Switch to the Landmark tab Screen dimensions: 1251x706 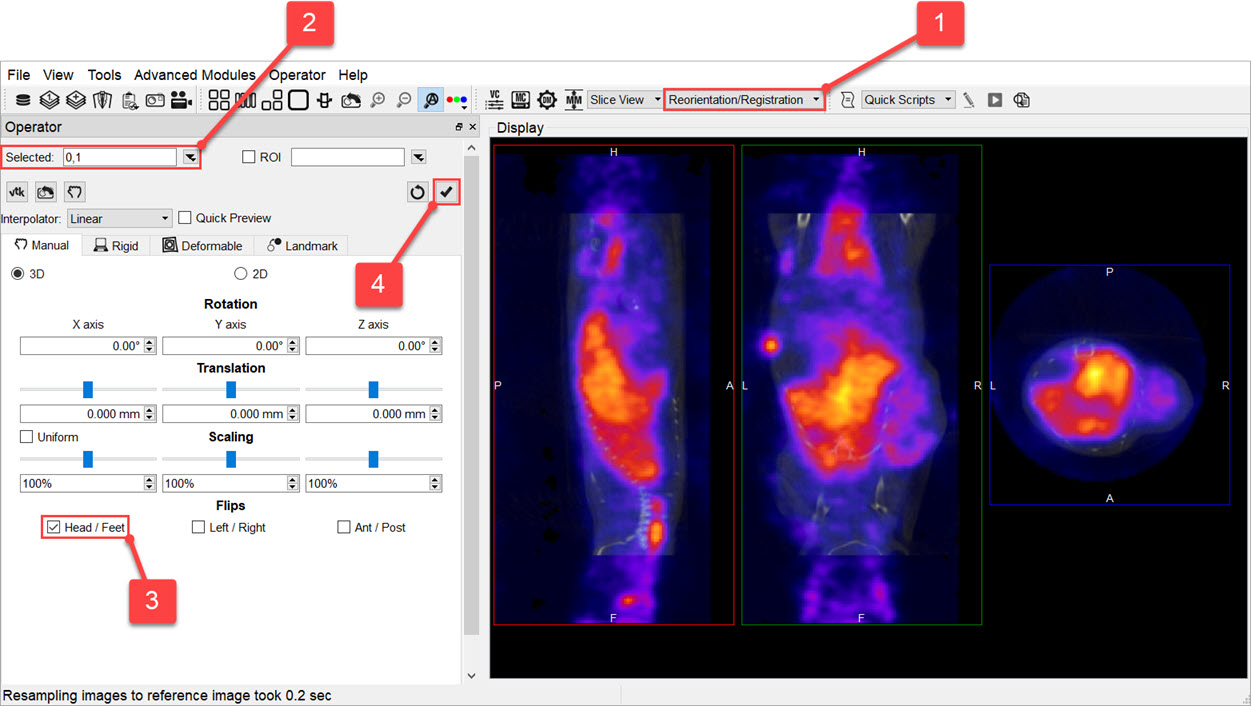click(303, 246)
